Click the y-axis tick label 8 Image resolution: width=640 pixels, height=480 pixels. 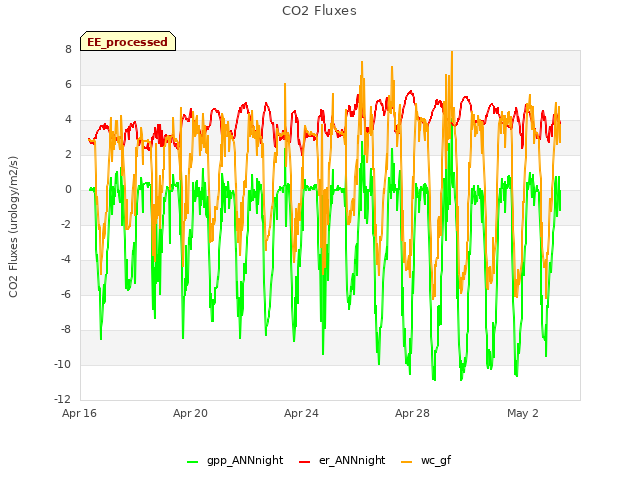[x=68, y=49]
